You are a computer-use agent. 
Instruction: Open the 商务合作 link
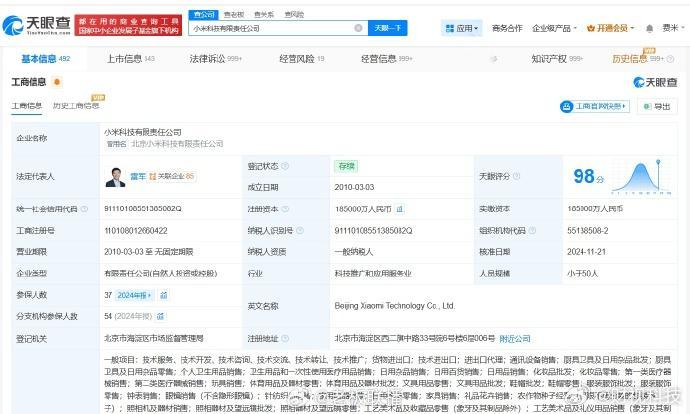pyautogui.click(x=507, y=29)
